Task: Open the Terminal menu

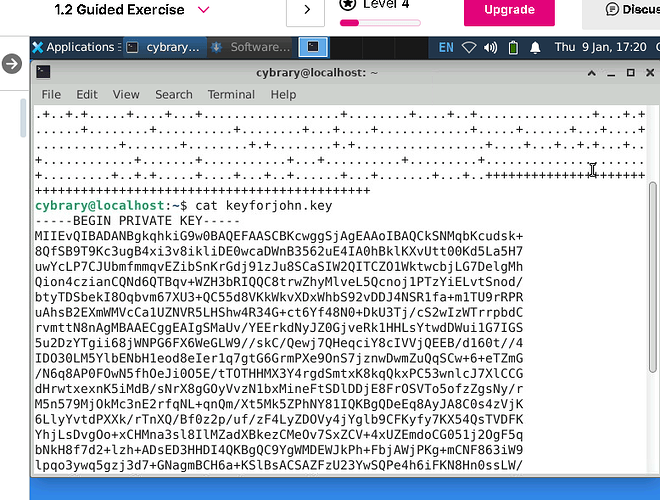Action: coord(231,94)
